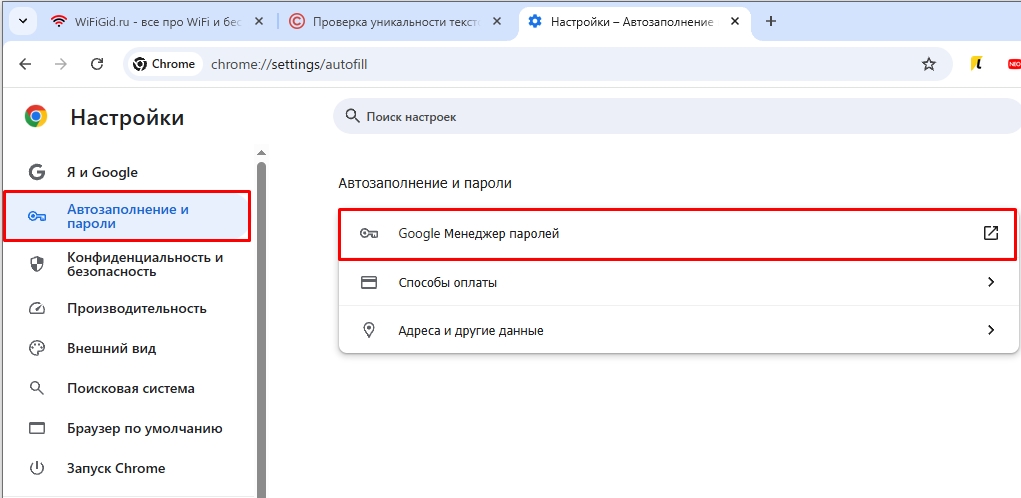The height and width of the screenshot is (498, 1021).
Task: Click the red NEO extension icon
Action: point(1014,64)
